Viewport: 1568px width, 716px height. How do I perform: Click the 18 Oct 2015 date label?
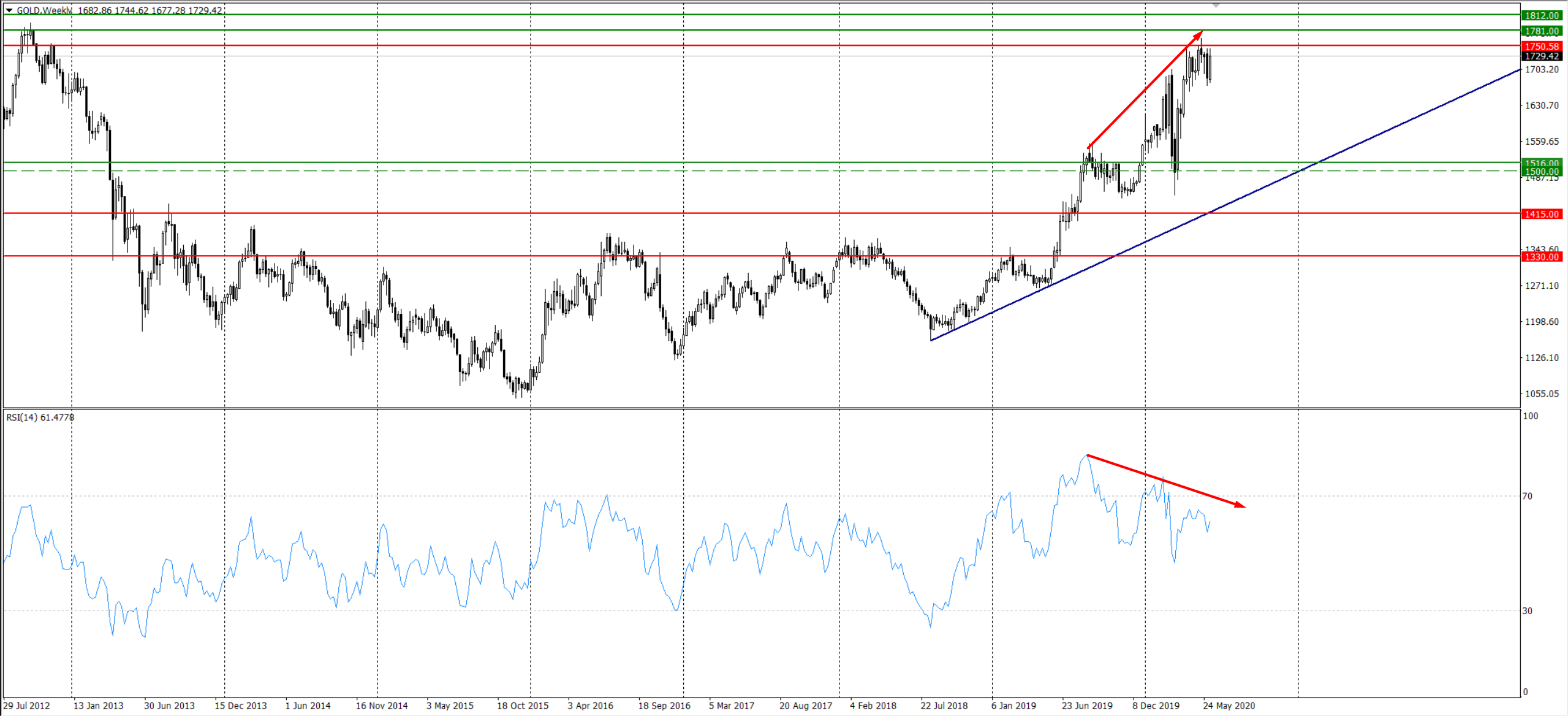coord(522,706)
